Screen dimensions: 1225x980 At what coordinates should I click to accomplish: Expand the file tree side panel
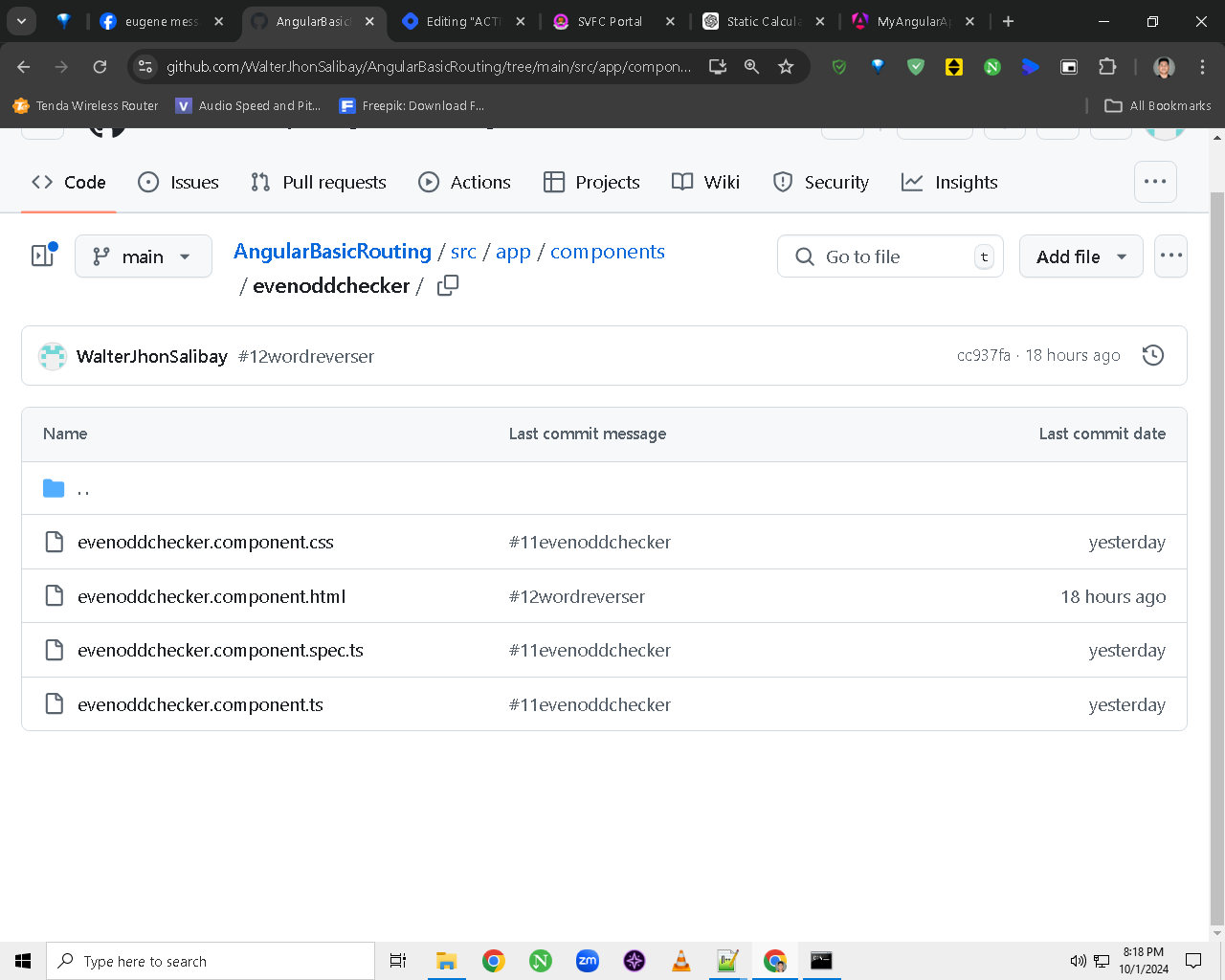(44, 256)
